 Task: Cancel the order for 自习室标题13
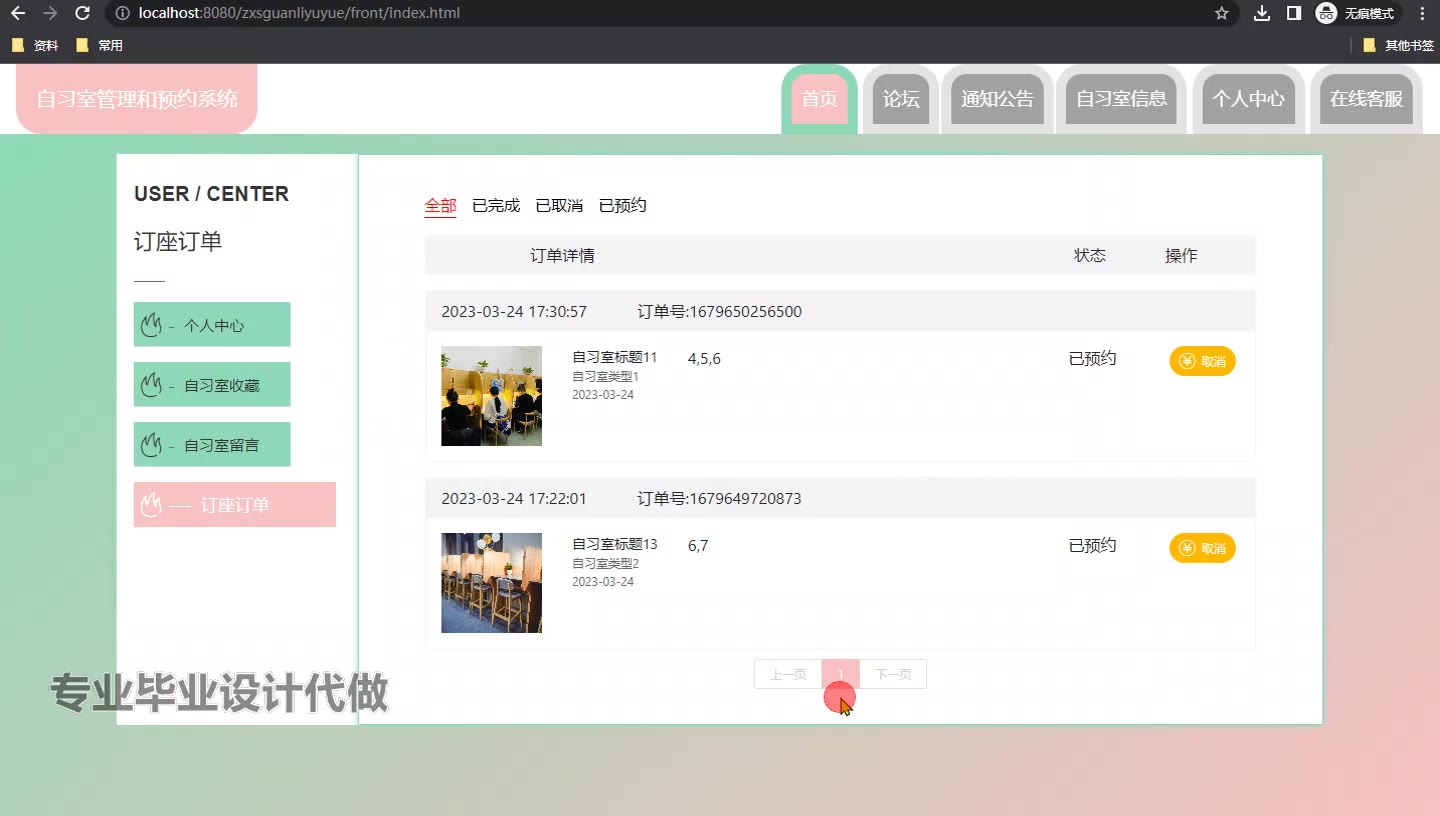(x=1202, y=548)
